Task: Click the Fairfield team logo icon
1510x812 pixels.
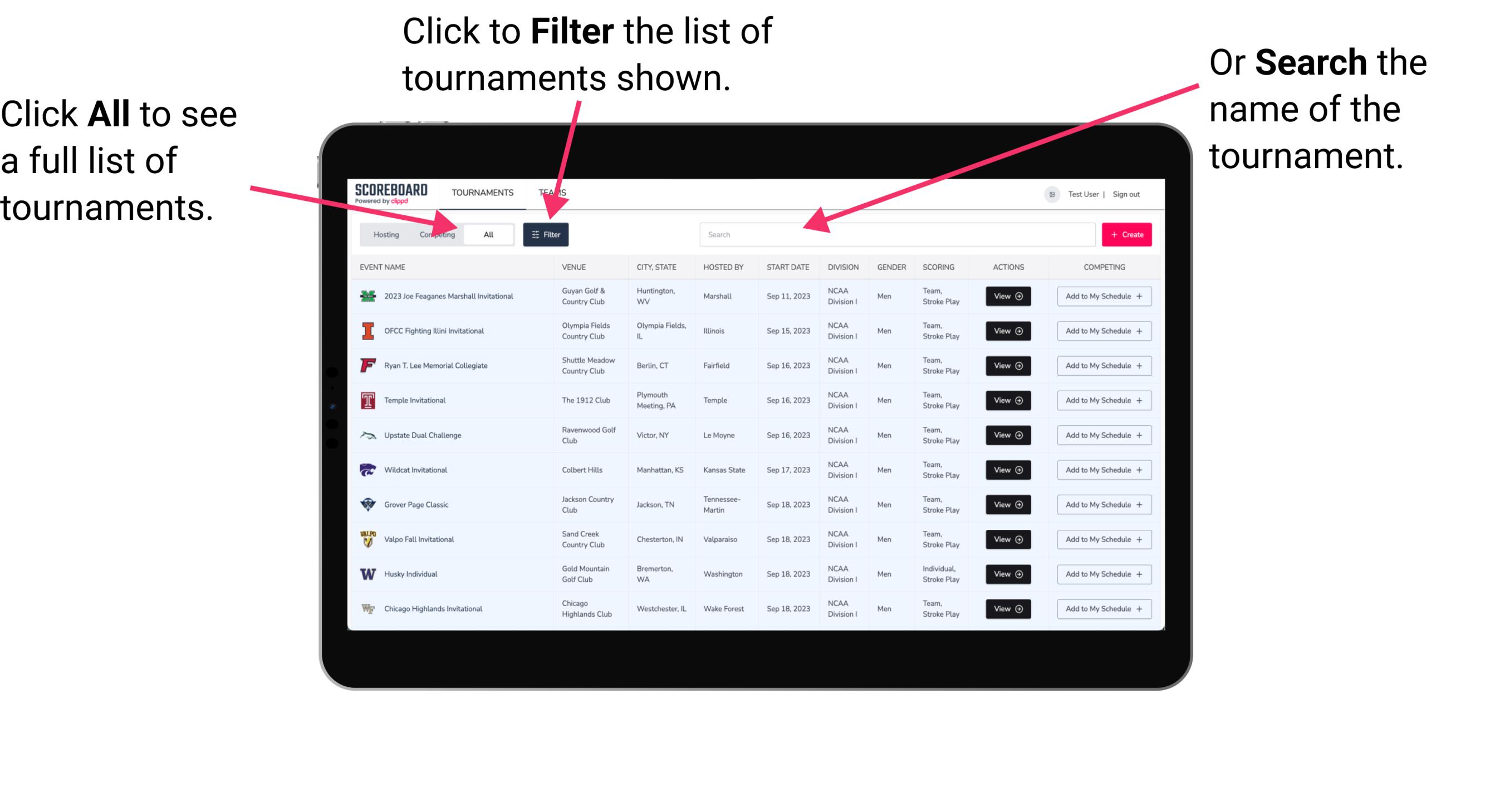Action: pos(366,365)
